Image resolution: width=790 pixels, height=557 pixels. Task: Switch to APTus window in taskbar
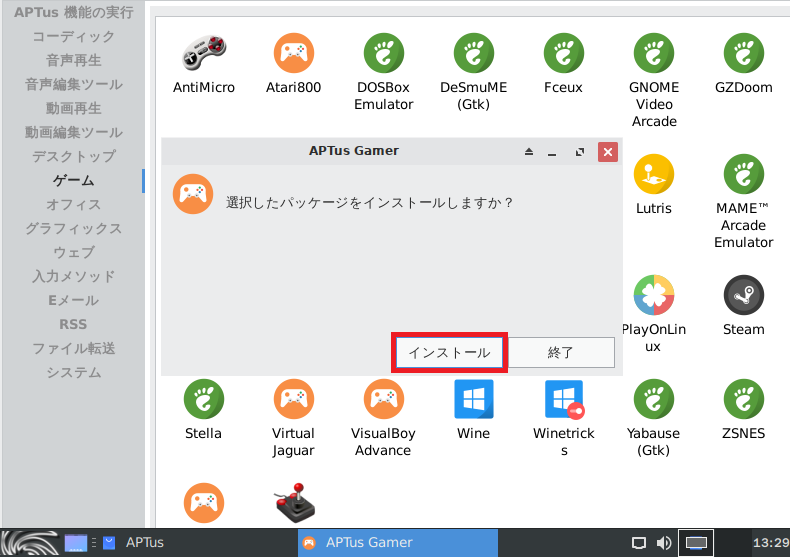pyautogui.click(x=134, y=542)
